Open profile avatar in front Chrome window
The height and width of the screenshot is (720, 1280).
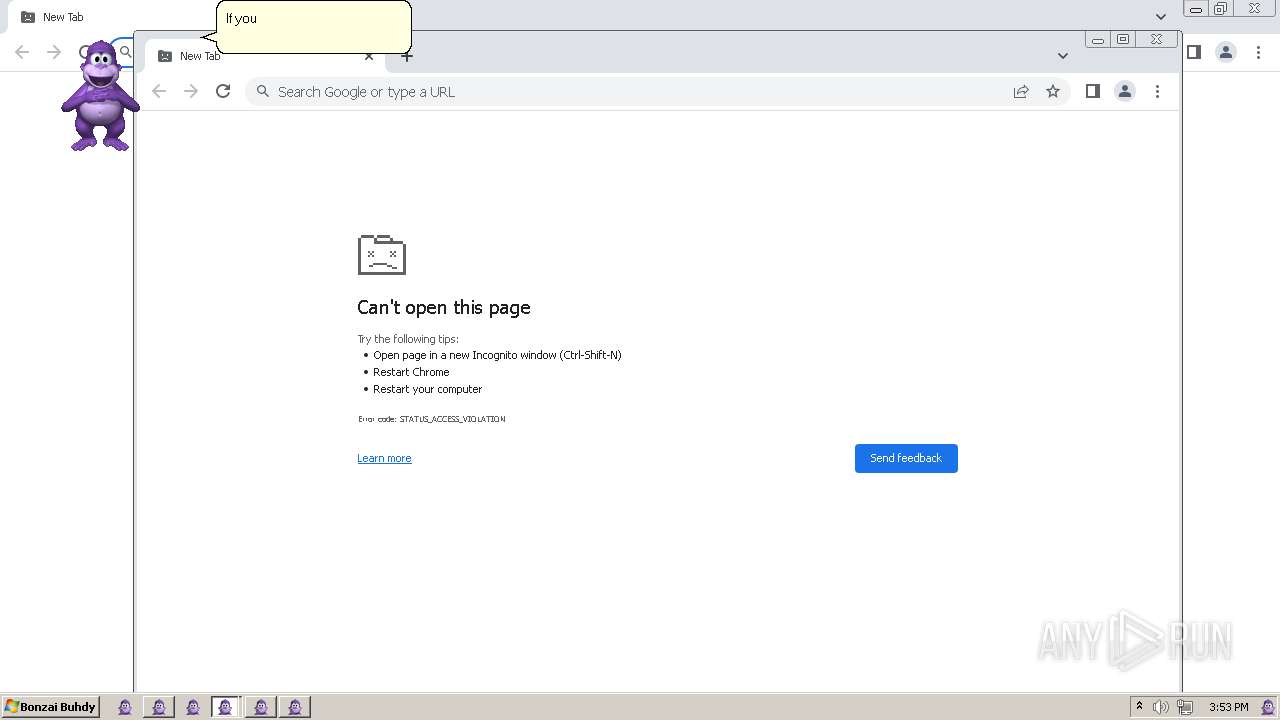pyautogui.click(x=1125, y=91)
